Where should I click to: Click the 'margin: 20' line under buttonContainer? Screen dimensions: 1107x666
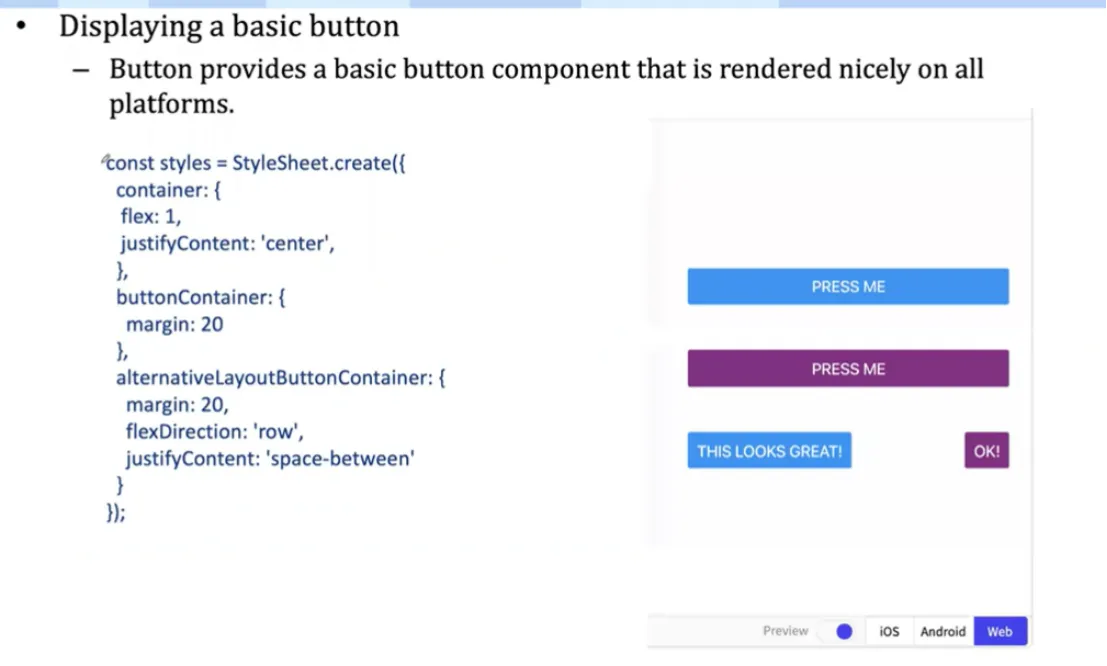[x=174, y=324]
